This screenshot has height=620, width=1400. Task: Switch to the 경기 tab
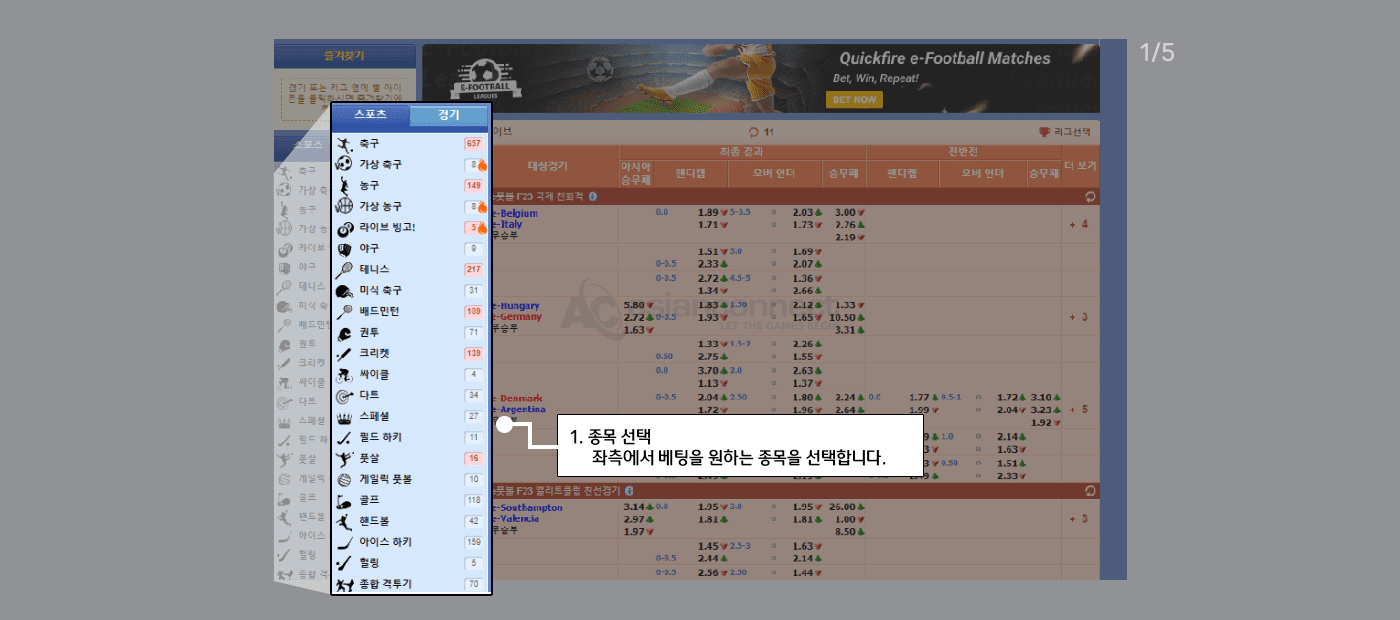pyautogui.click(x=449, y=115)
